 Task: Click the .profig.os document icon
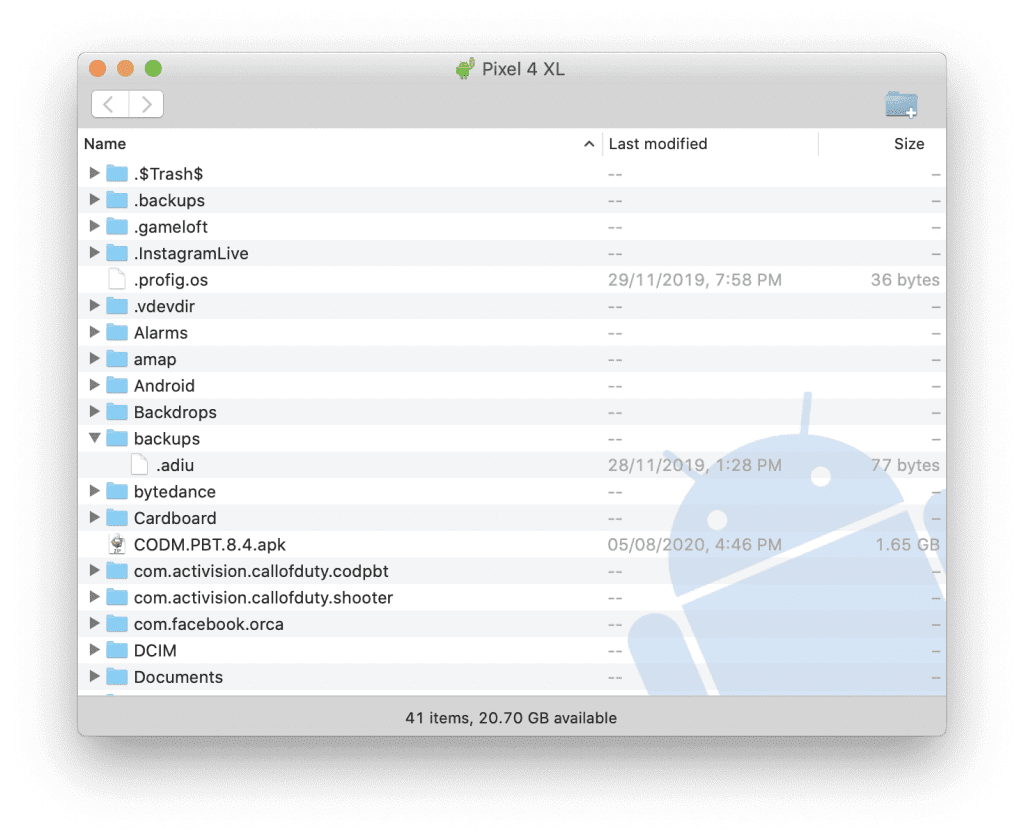point(117,279)
